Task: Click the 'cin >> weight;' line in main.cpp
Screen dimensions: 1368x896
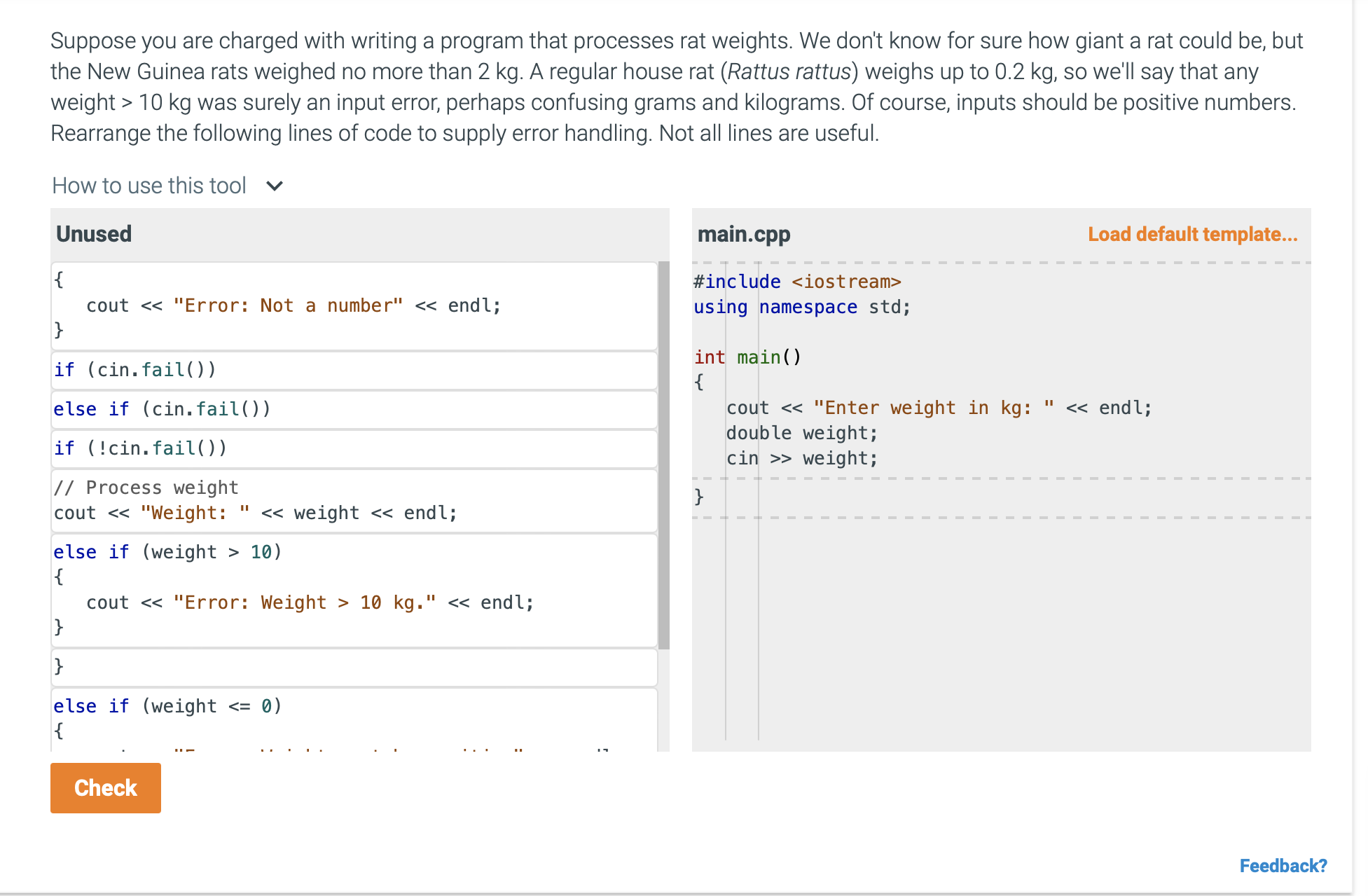Action: [801, 459]
